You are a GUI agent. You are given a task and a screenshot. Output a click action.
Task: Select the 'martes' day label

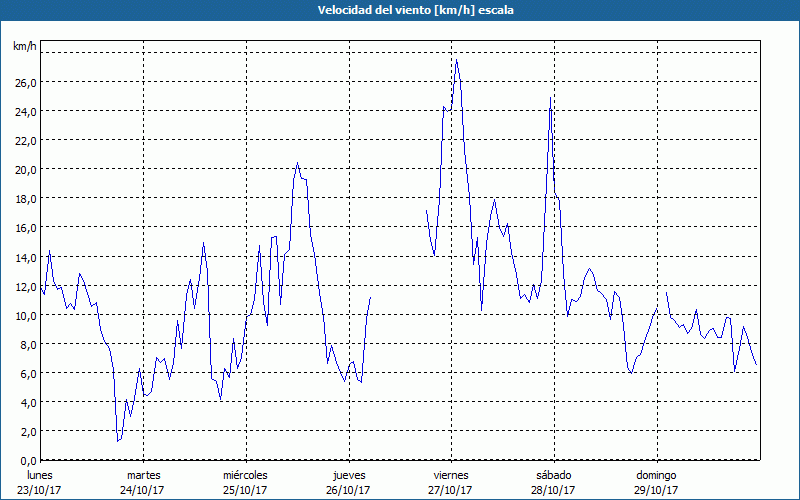click(143, 475)
